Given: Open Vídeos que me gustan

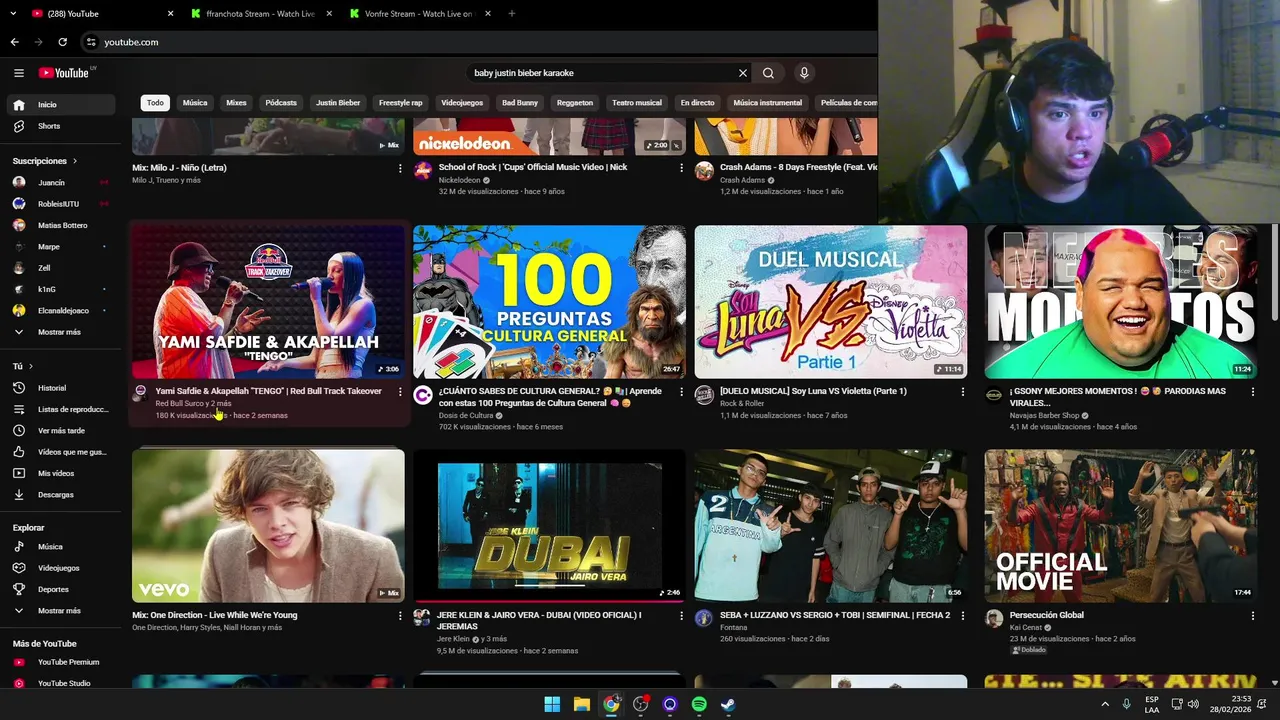Looking at the screenshot, I should tap(63, 452).
